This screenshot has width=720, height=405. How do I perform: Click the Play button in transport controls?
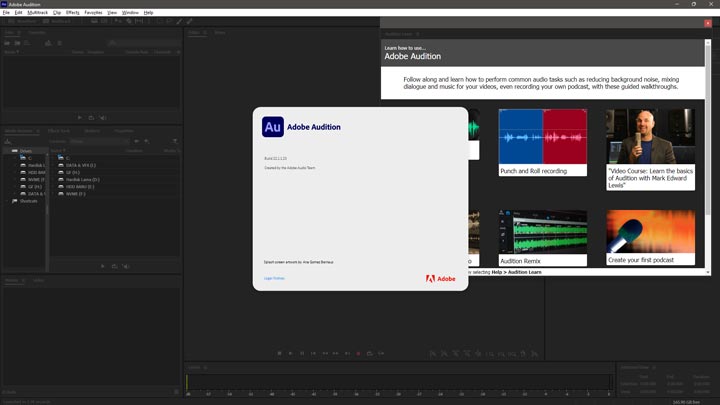click(290, 353)
